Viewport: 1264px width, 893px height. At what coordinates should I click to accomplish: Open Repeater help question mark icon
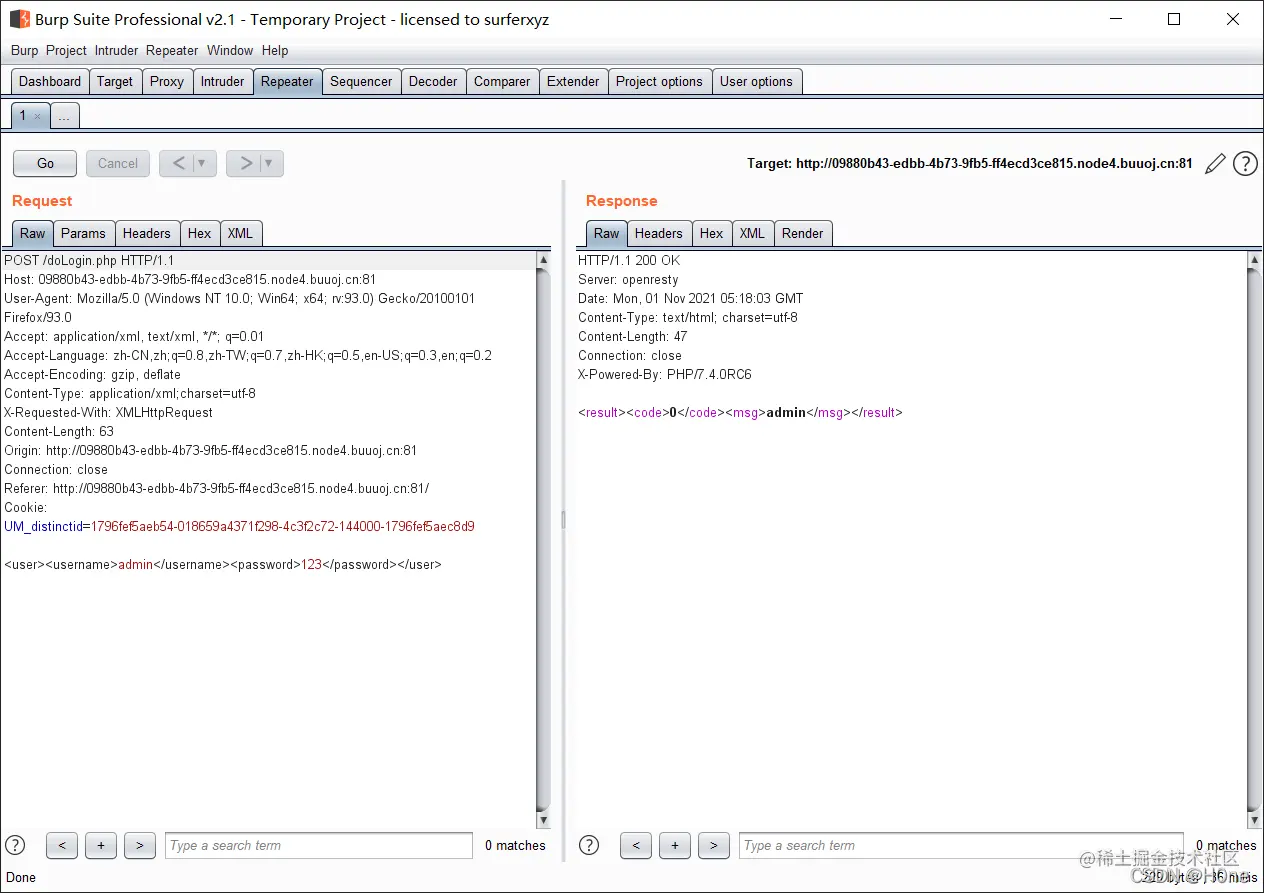1245,164
